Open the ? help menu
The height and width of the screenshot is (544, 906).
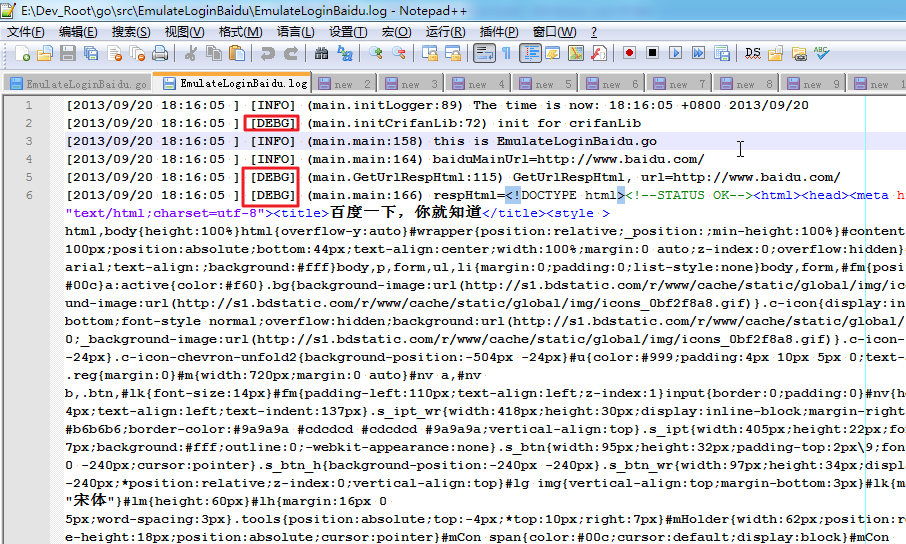click(593, 32)
